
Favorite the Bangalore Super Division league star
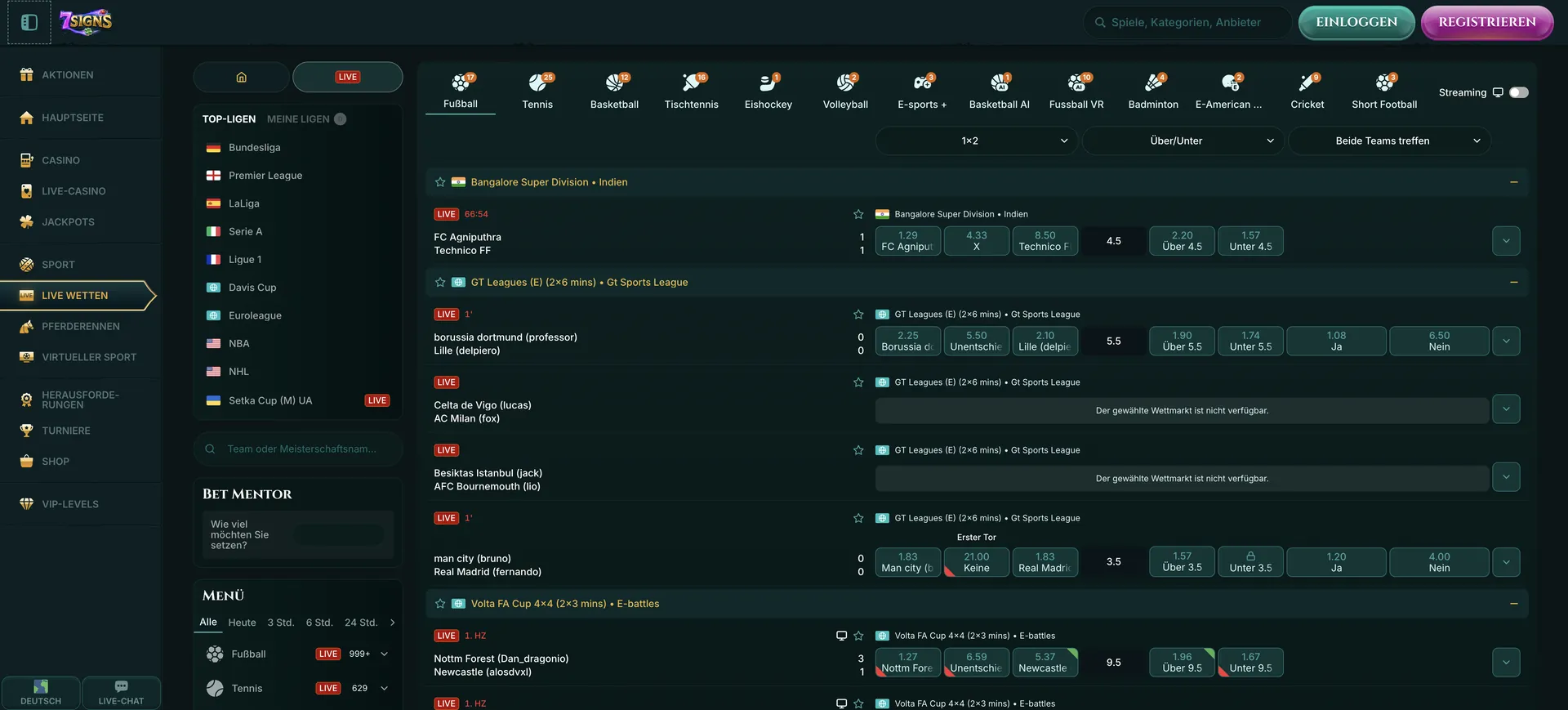440,182
